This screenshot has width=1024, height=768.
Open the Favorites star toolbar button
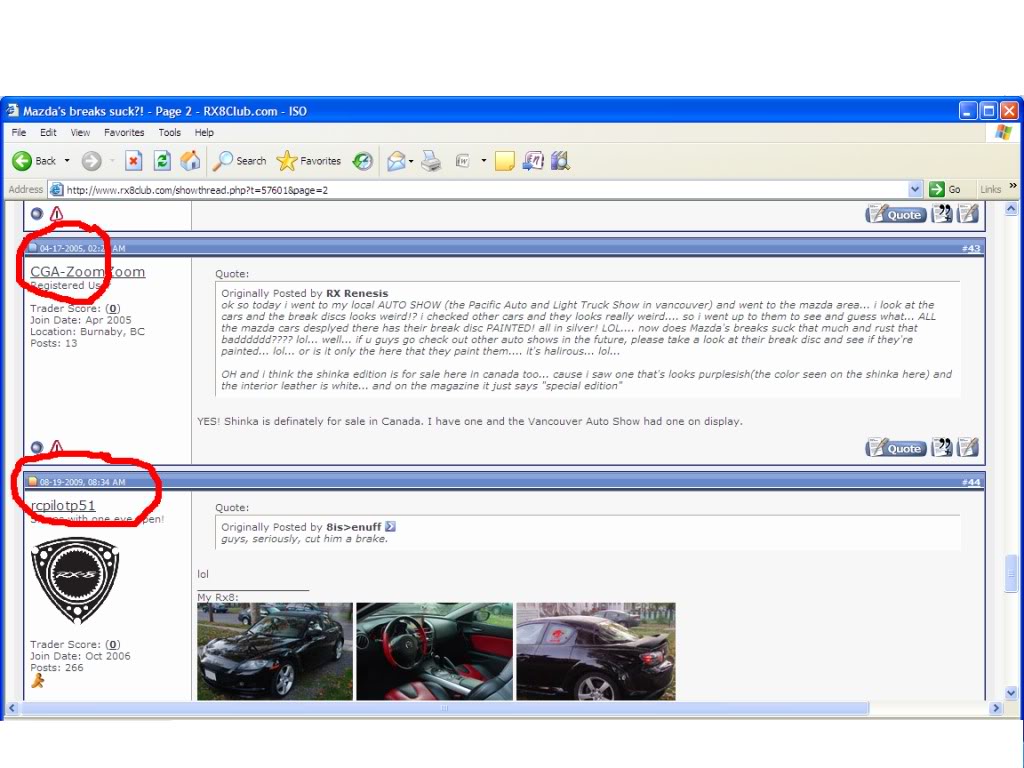pyautogui.click(x=308, y=161)
